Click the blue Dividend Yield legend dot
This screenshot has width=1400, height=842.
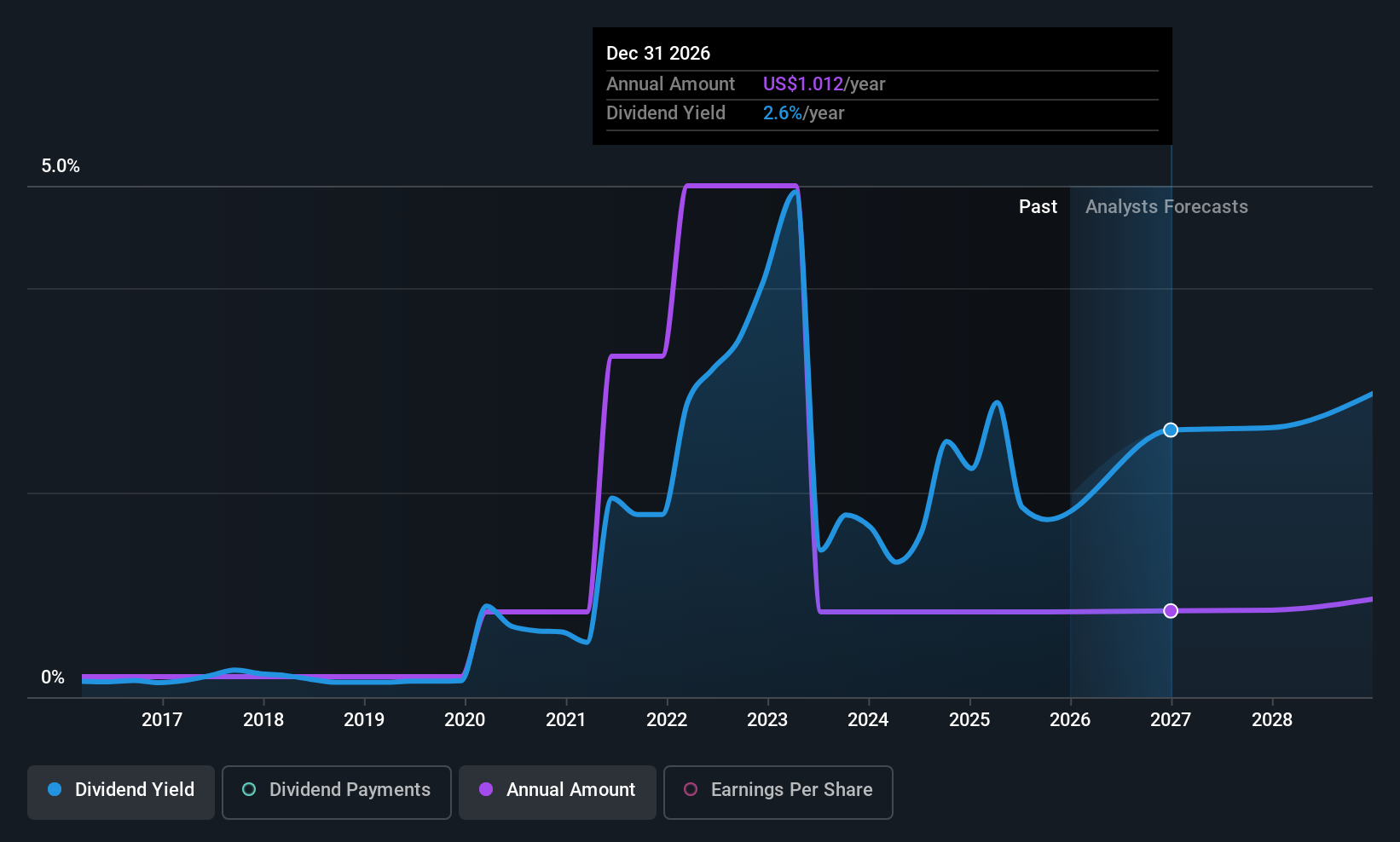(x=55, y=789)
